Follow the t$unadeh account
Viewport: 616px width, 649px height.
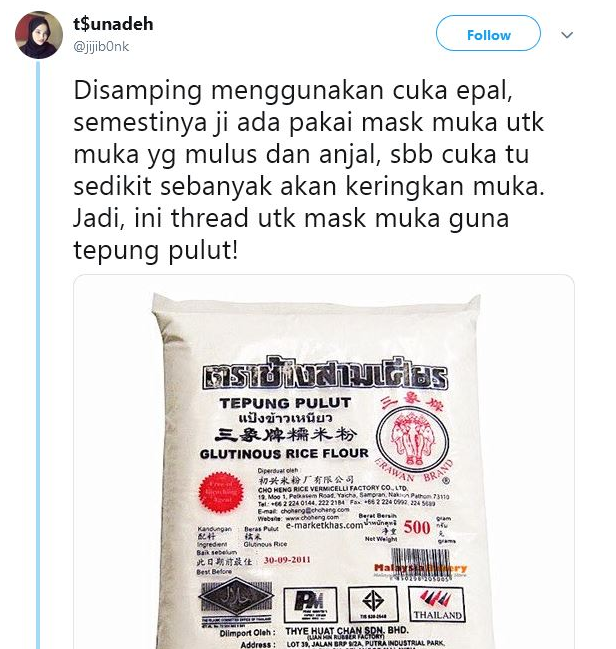(488, 33)
